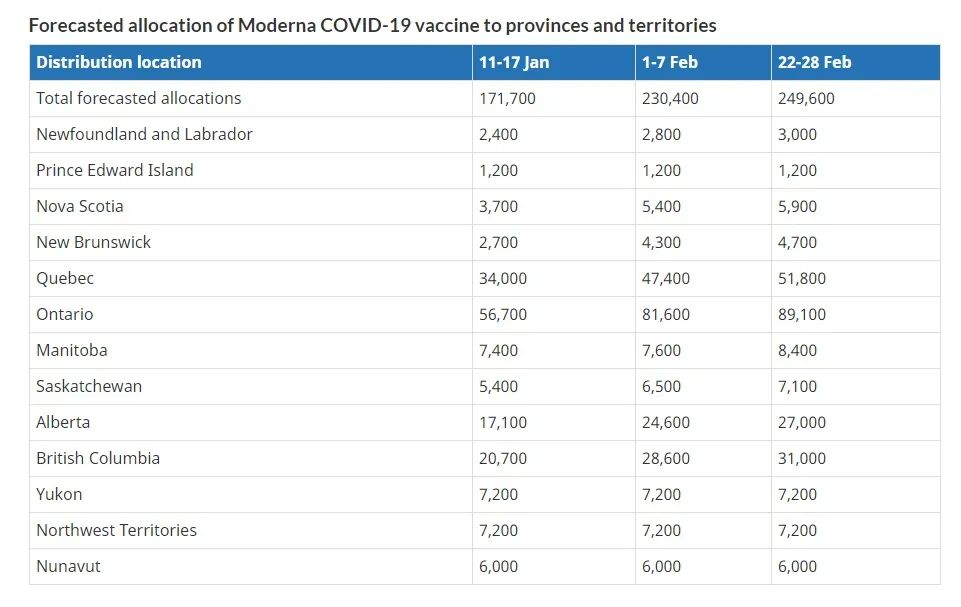Screen dimensions: 961x607
Task: Select the "Northwest Territories" row label
Action: [116, 530]
